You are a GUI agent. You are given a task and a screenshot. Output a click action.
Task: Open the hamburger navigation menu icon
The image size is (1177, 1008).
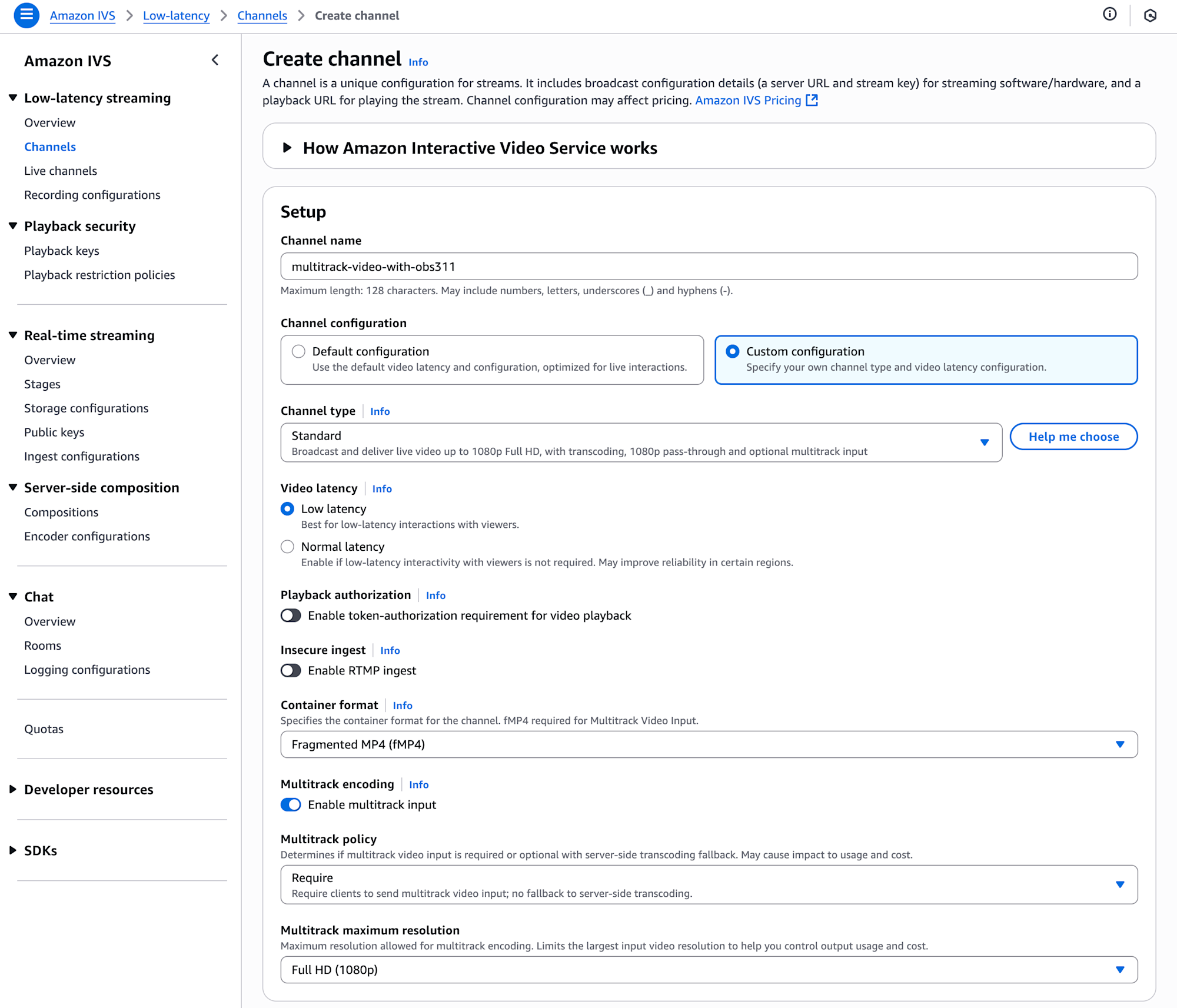coord(26,15)
